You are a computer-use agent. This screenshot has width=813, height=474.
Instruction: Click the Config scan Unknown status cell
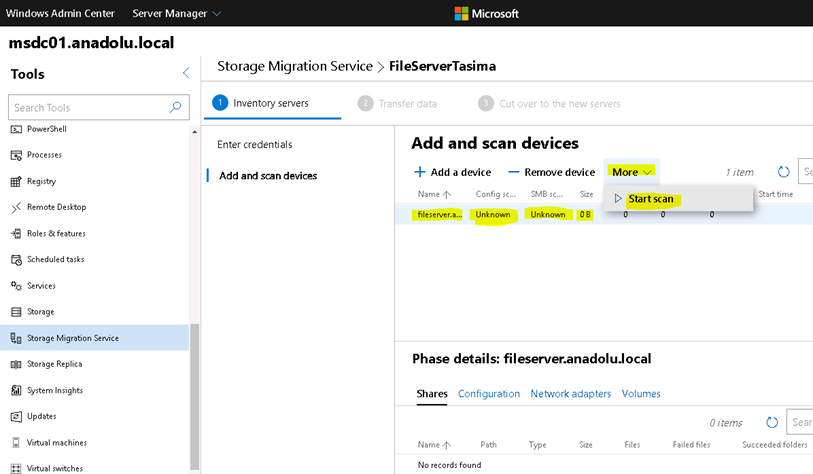click(x=493, y=214)
